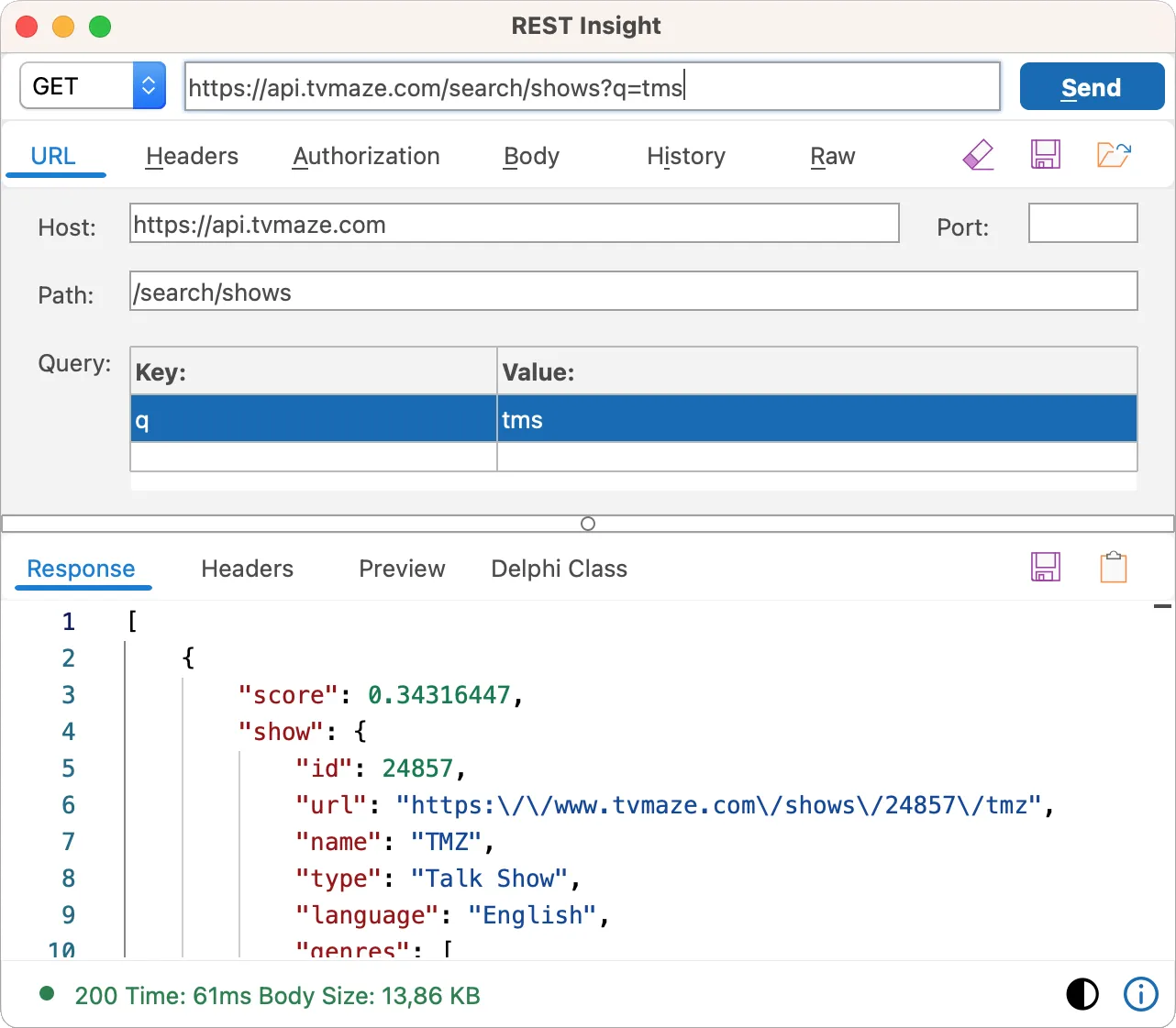The height and width of the screenshot is (1028, 1176).
Task: Click the open request folder icon
Action: 1113,155
